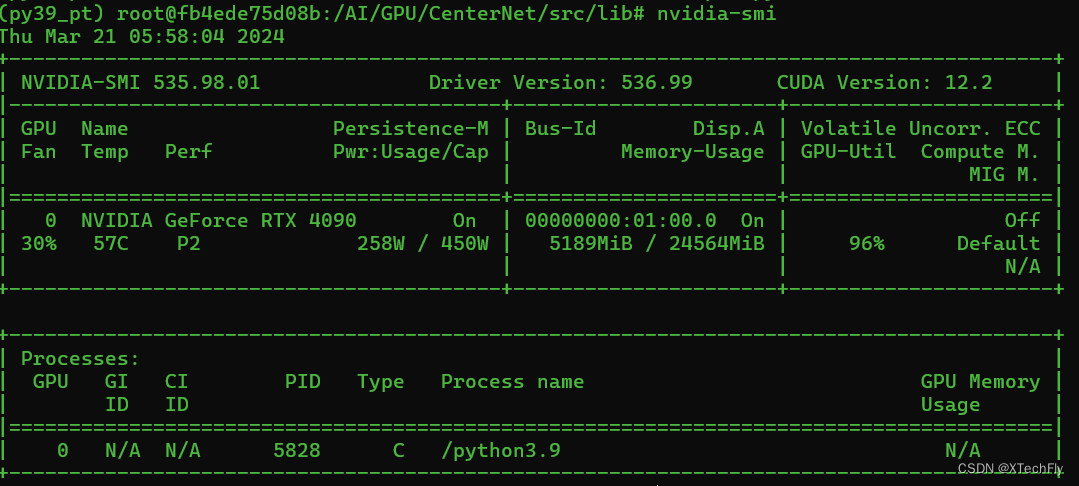Click the performance state P2 value
Image resolution: width=1079 pixels, height=486 pixels.
coord(189,243)
